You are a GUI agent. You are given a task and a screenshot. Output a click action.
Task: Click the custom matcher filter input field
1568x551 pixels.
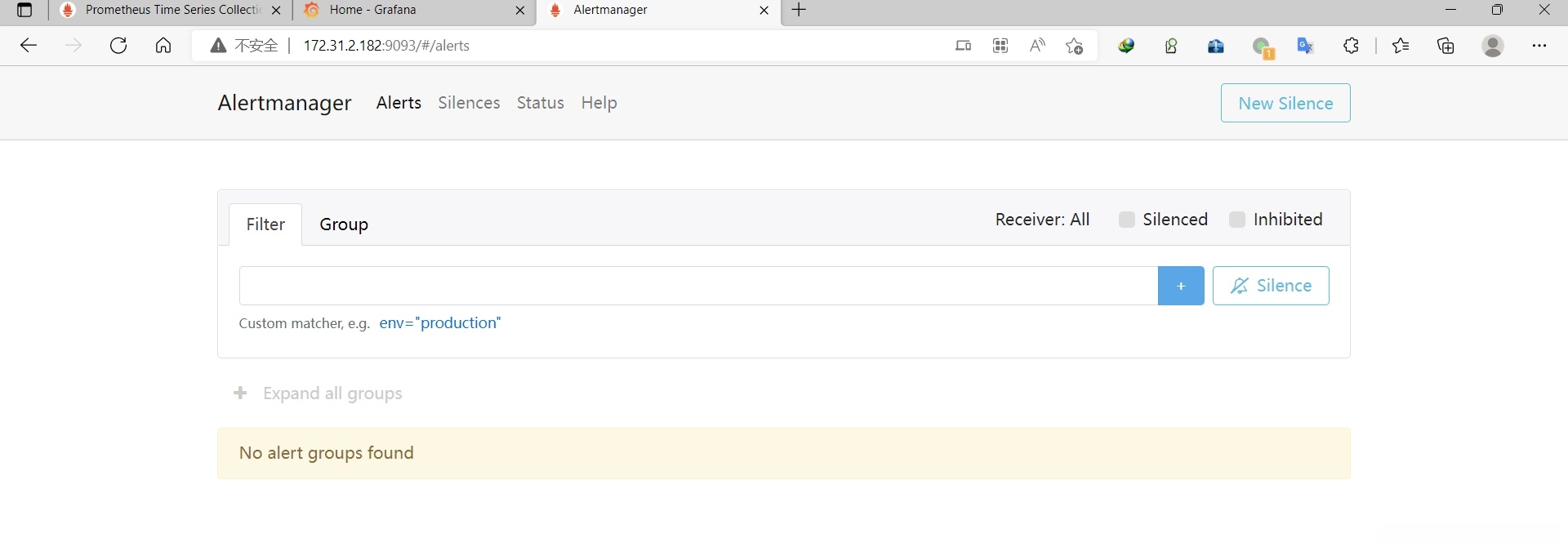point(698,286)
